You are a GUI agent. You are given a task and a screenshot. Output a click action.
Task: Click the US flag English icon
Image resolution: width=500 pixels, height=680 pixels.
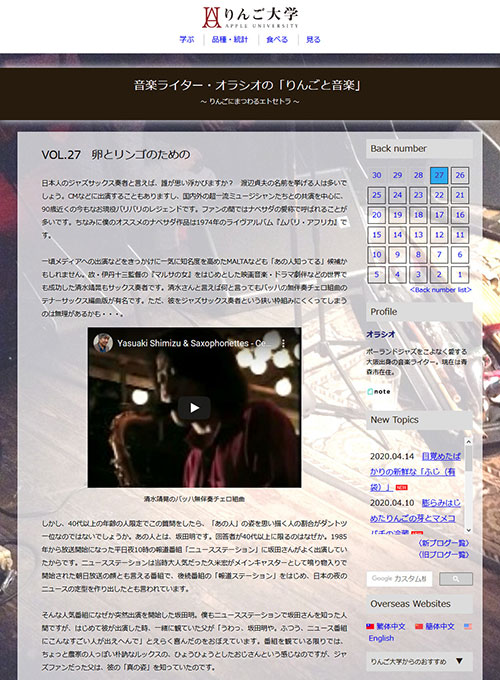click(468, 626)
